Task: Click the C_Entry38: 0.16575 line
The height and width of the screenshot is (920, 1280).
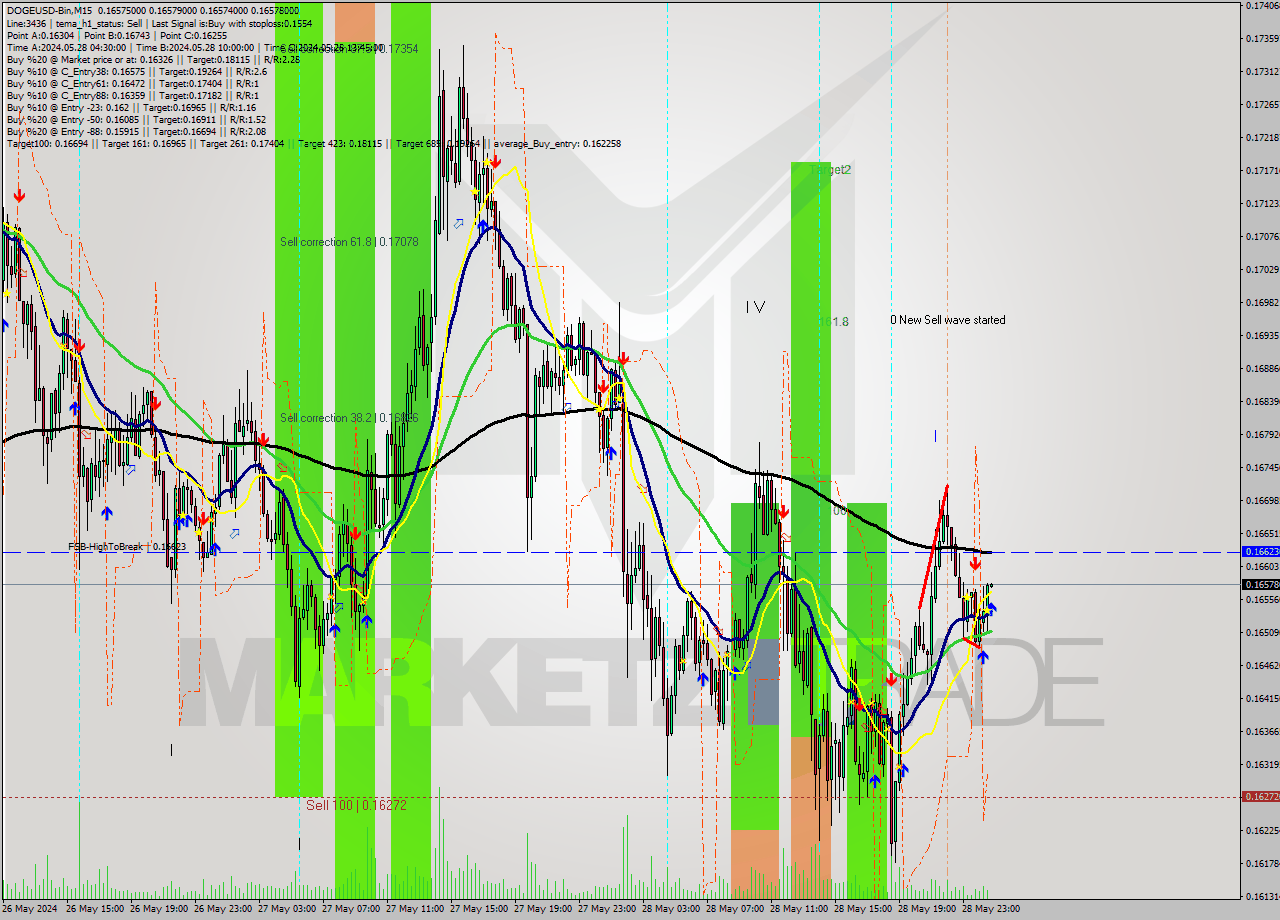Action: (x=136, y=72)
